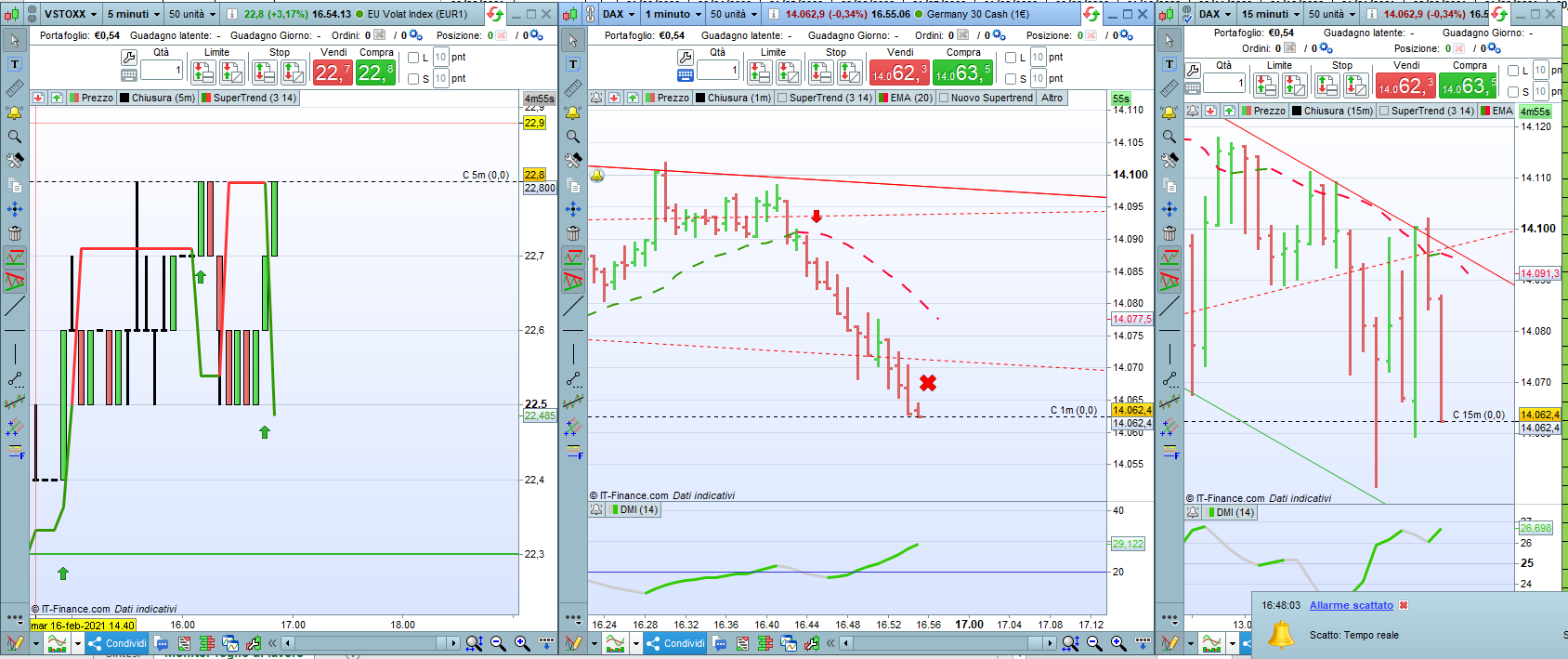
Task: Click the alarm bell icon in notification popup
Action: pyautogui.click(x=1281, y=635)
